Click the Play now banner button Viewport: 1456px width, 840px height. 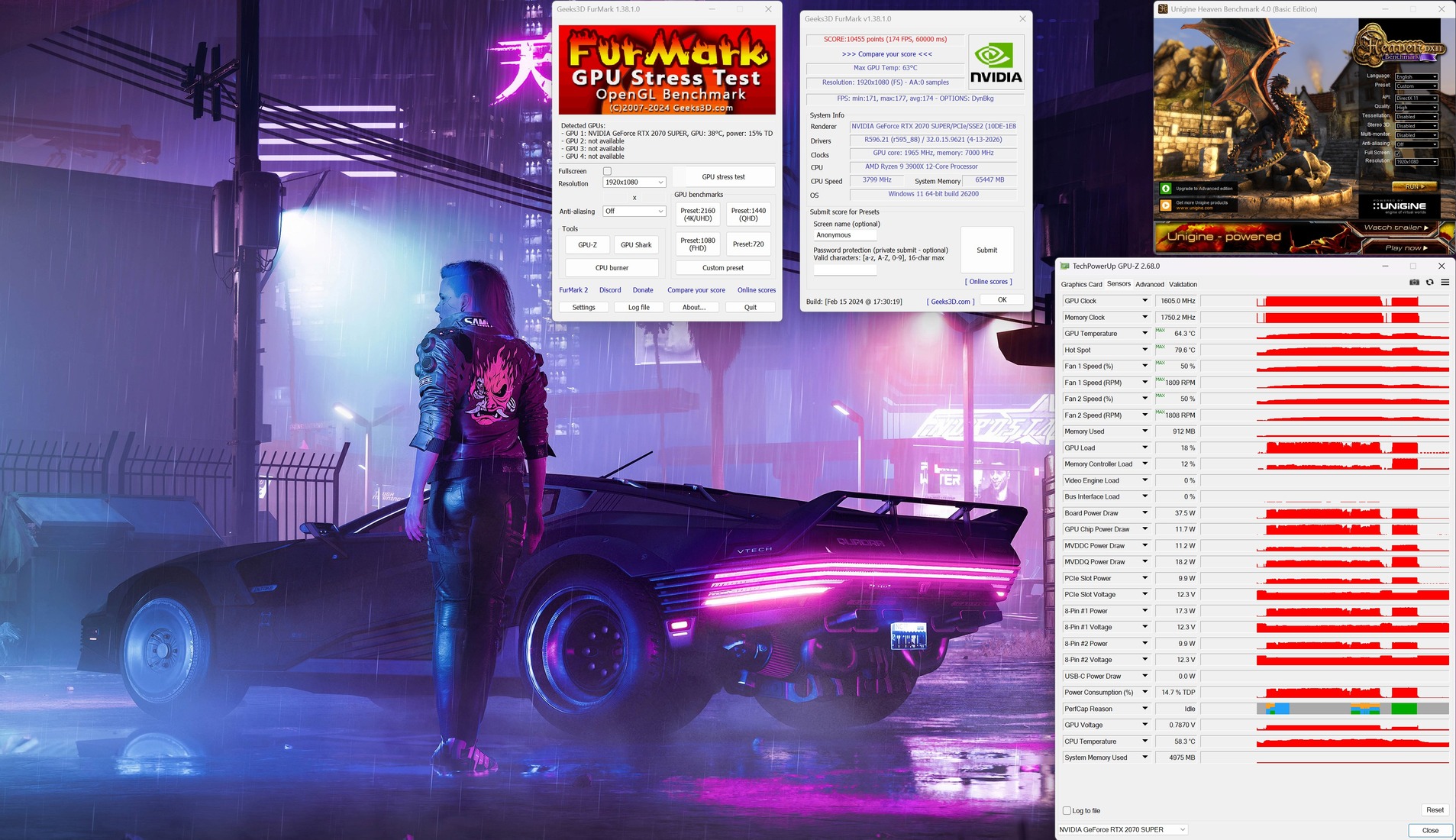tap(1406, 247)
